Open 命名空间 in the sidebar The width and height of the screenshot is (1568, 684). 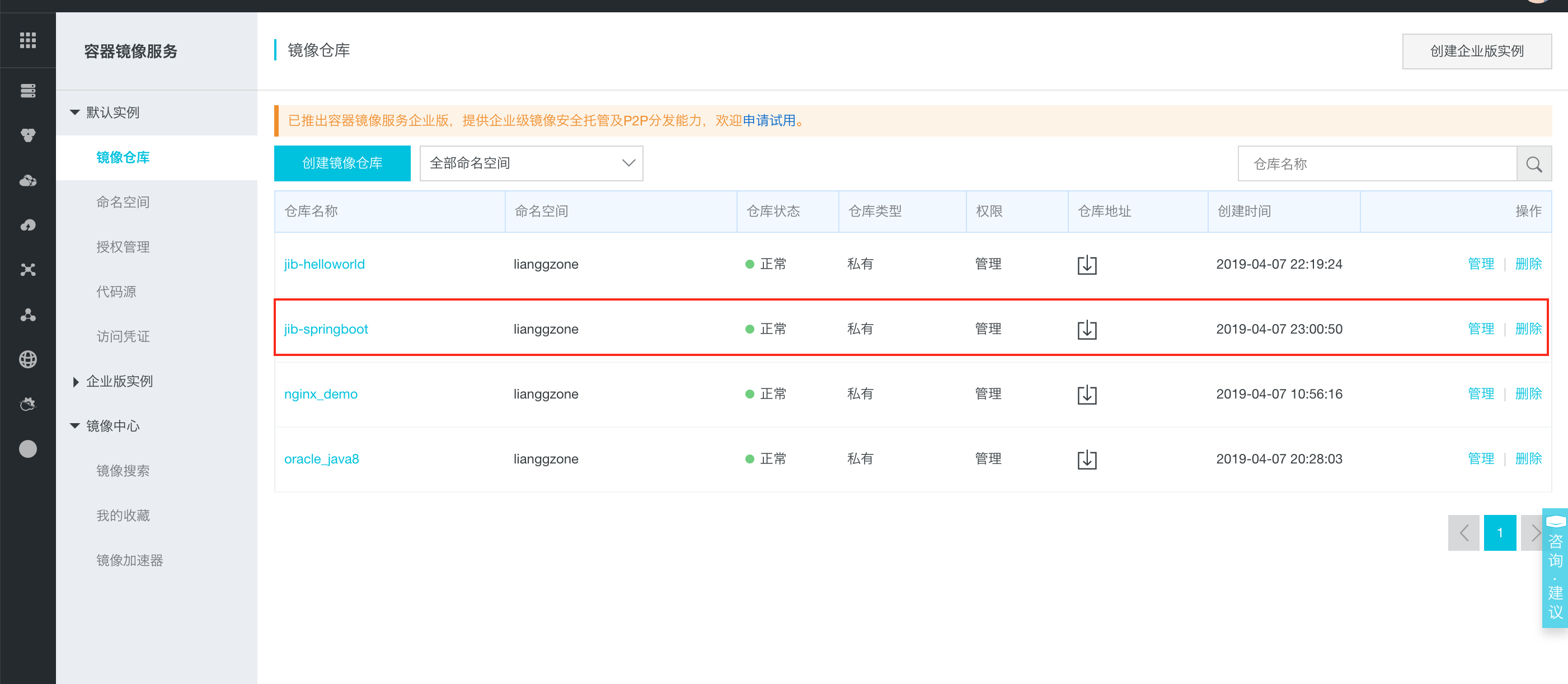(123, 202)
